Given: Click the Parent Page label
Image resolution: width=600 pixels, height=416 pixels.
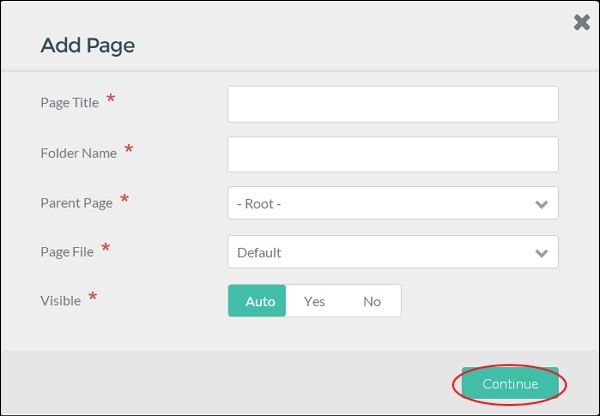Looking at the screenshot, I should tap(76, 203).
